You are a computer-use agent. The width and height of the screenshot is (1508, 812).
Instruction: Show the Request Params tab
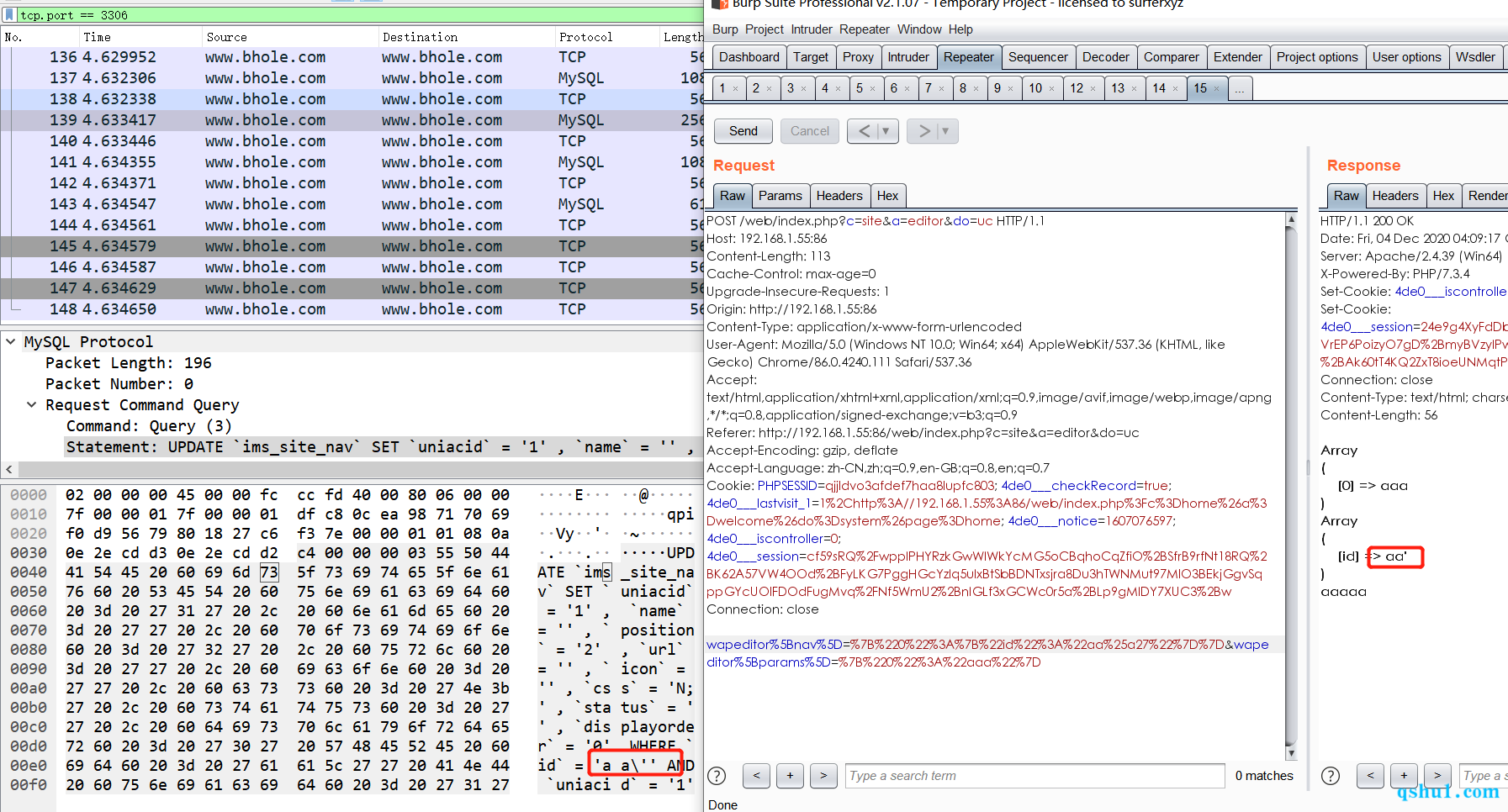point(780,196)
